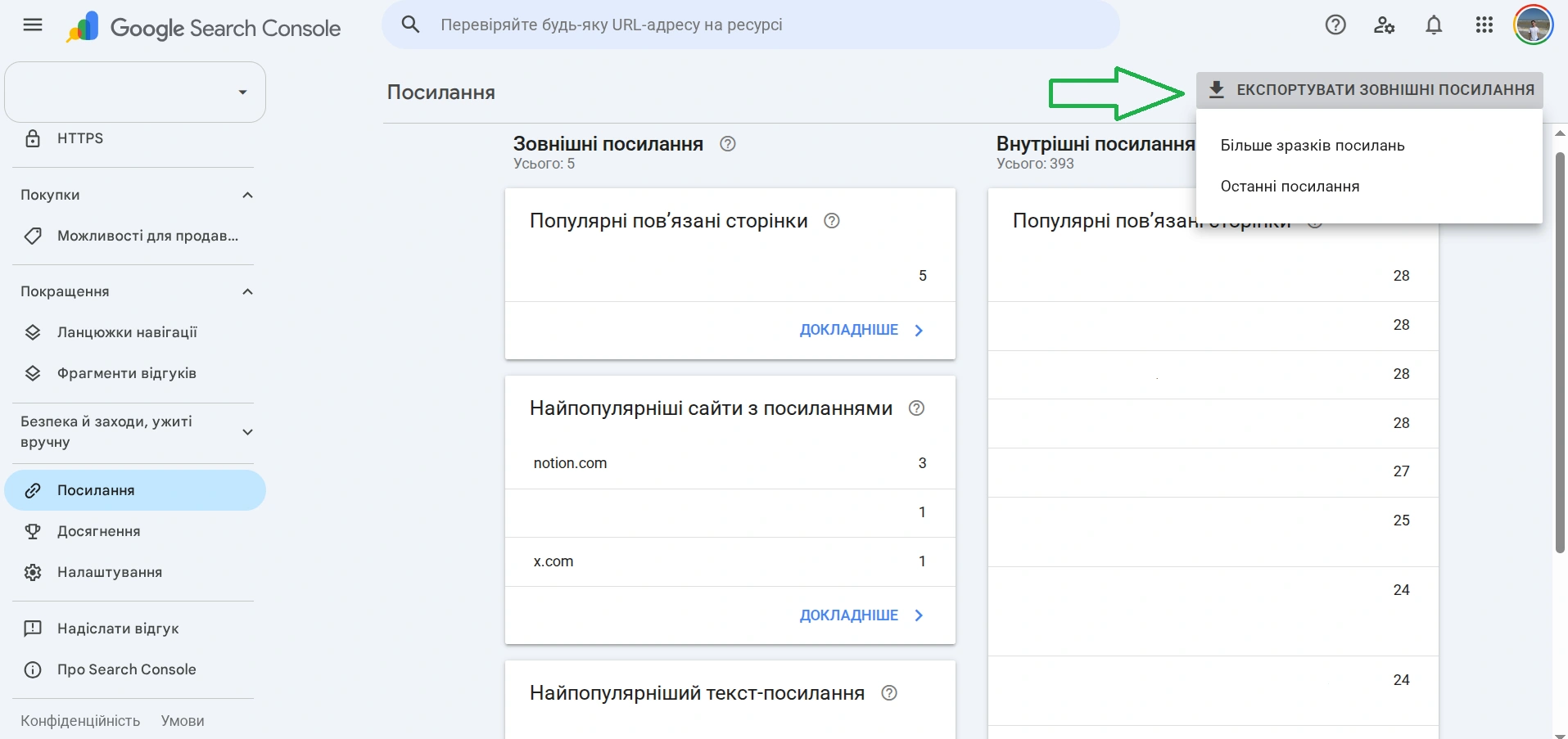Screen dimensions: 1568x739
Task: Open the account profile avatar
Action: pyautogui.click(x=1534, y=25)
